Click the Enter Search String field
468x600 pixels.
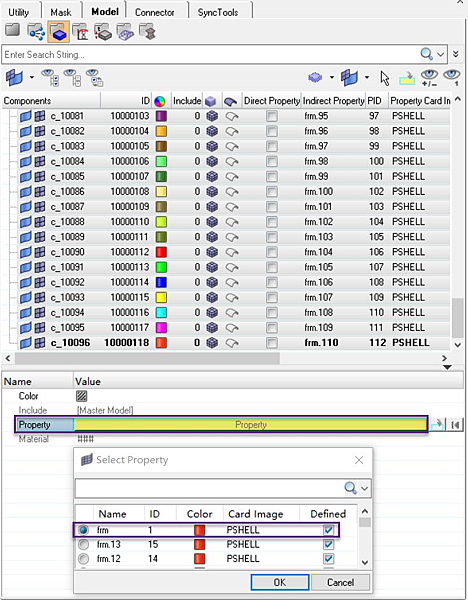(x=210, y=54)
